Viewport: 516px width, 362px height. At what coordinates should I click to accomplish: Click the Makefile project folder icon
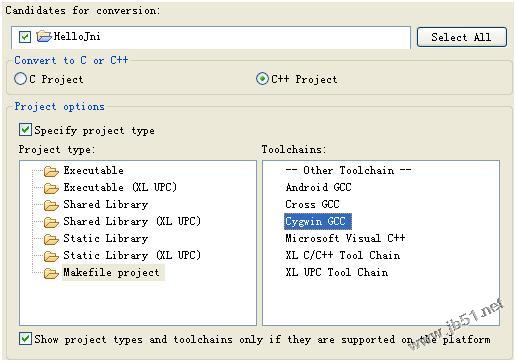51,273
